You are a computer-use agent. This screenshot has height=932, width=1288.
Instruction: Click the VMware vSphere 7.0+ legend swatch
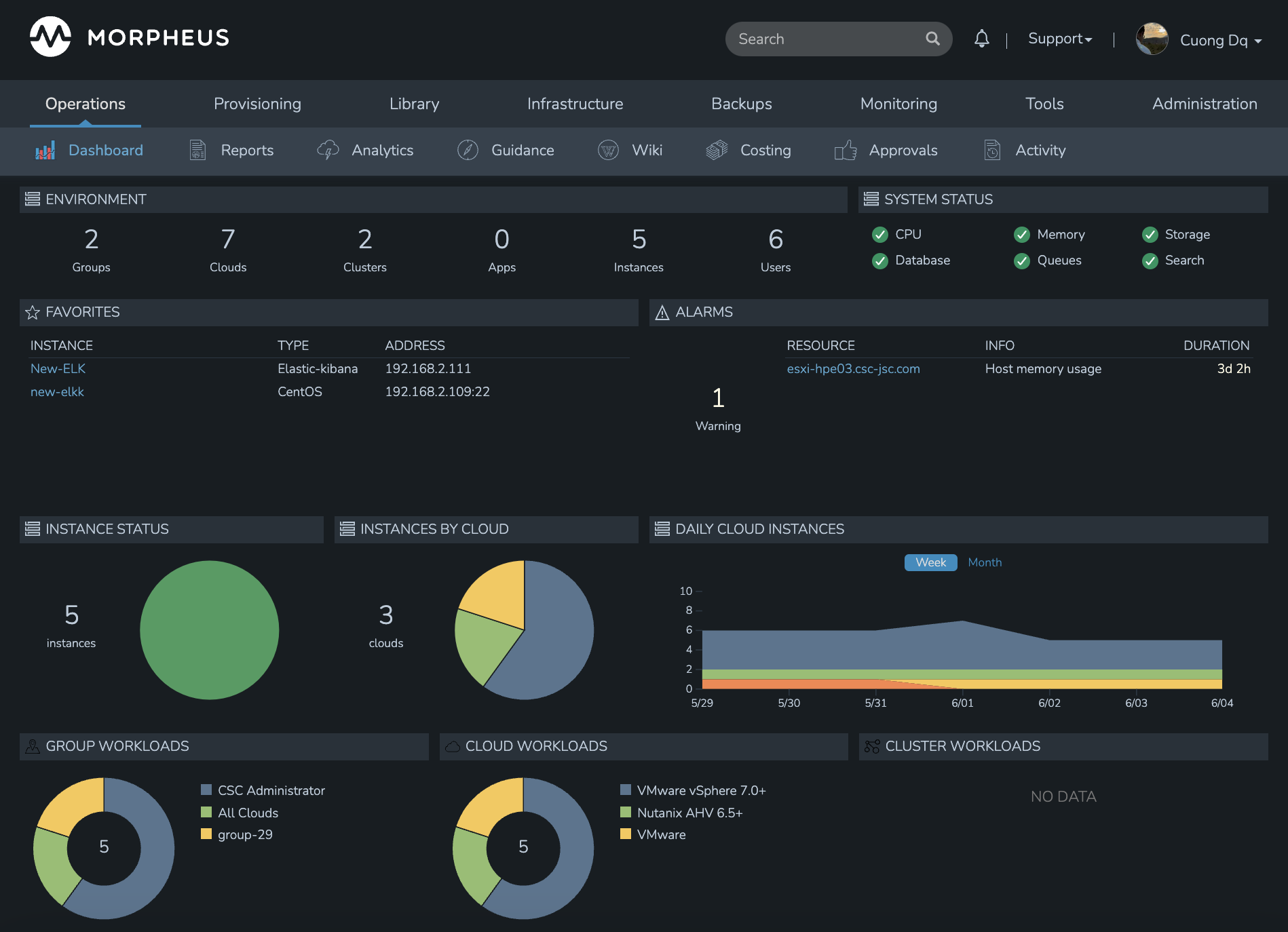coord(626,790)
